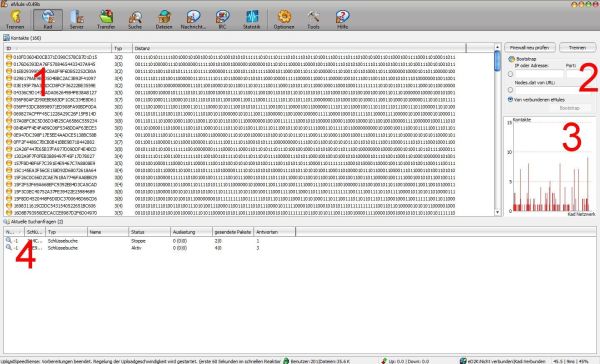Select the IP oder Adresse radio button
Image resolution: width=600 pixels, height=364 pixels.
coord(510,74)
